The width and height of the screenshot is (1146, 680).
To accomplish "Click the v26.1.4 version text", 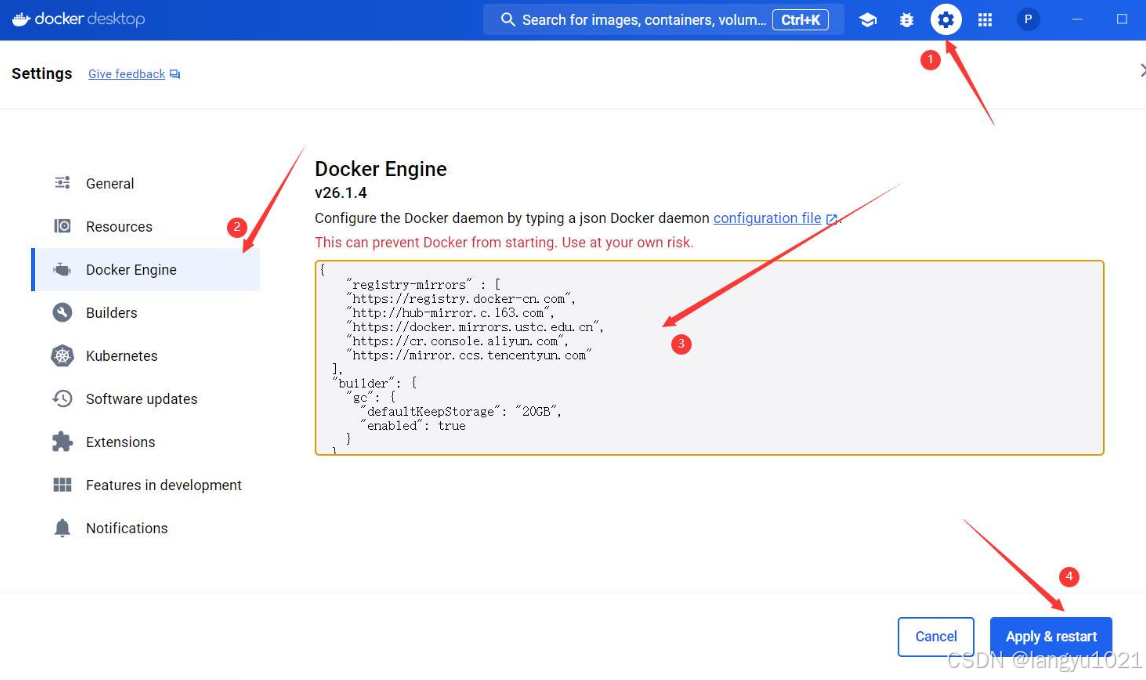I will coord(341,193).
